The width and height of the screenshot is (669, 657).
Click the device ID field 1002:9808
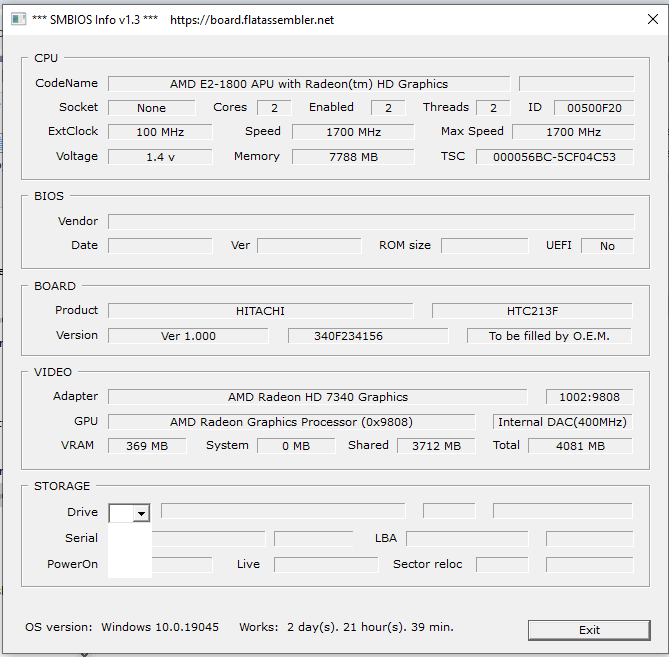[x=589, y=397]
